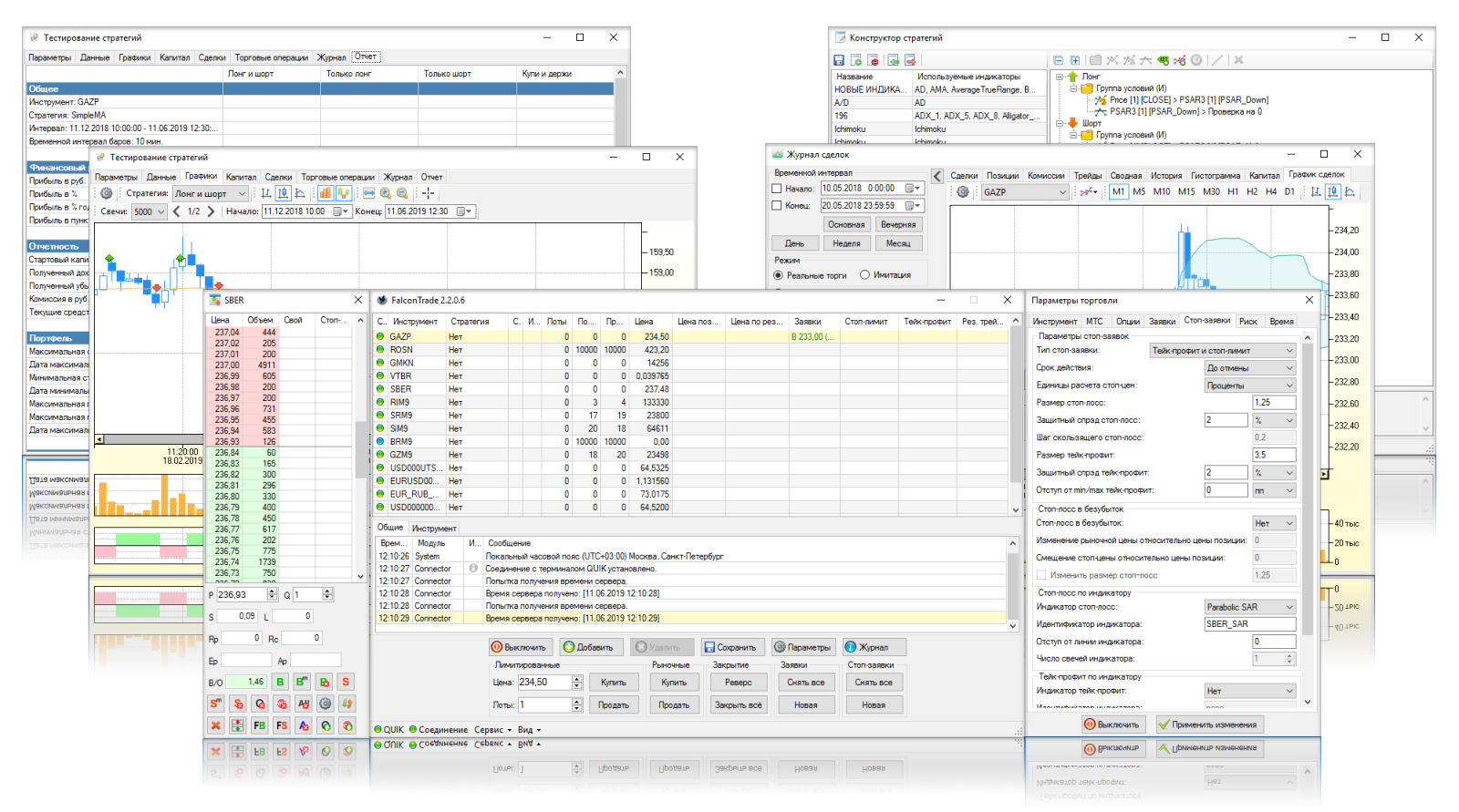
Task: Click Выключить button in FalconTrade
Action: [520, 647]
